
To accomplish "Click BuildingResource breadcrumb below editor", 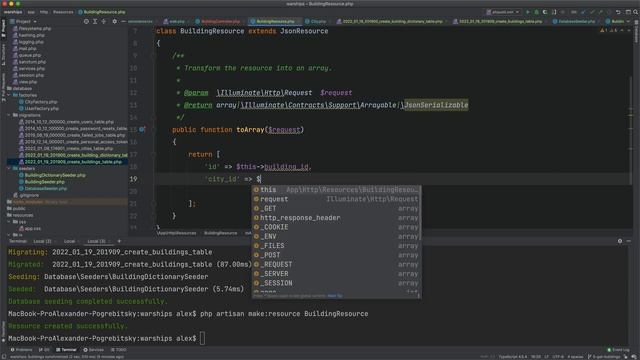I will point(220,233).
